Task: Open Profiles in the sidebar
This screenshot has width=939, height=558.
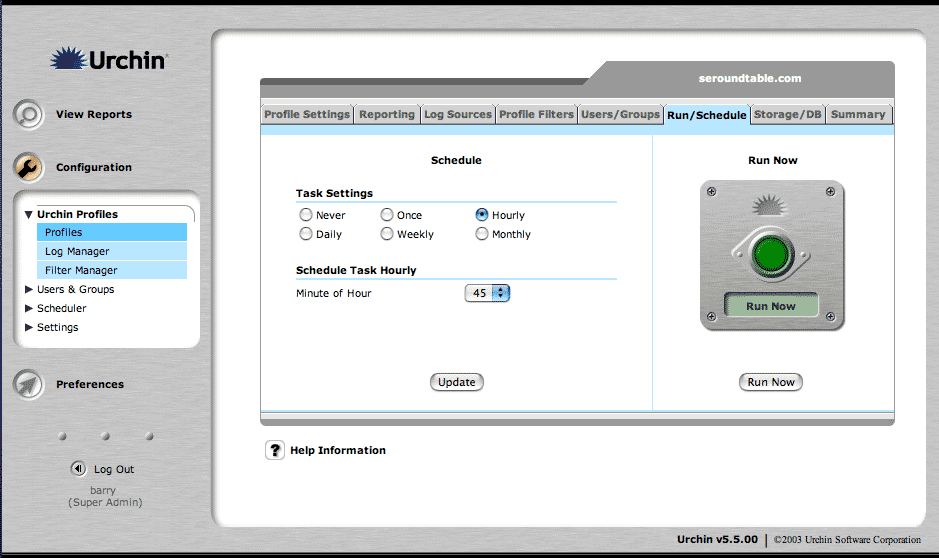Action: pos(112,232)
